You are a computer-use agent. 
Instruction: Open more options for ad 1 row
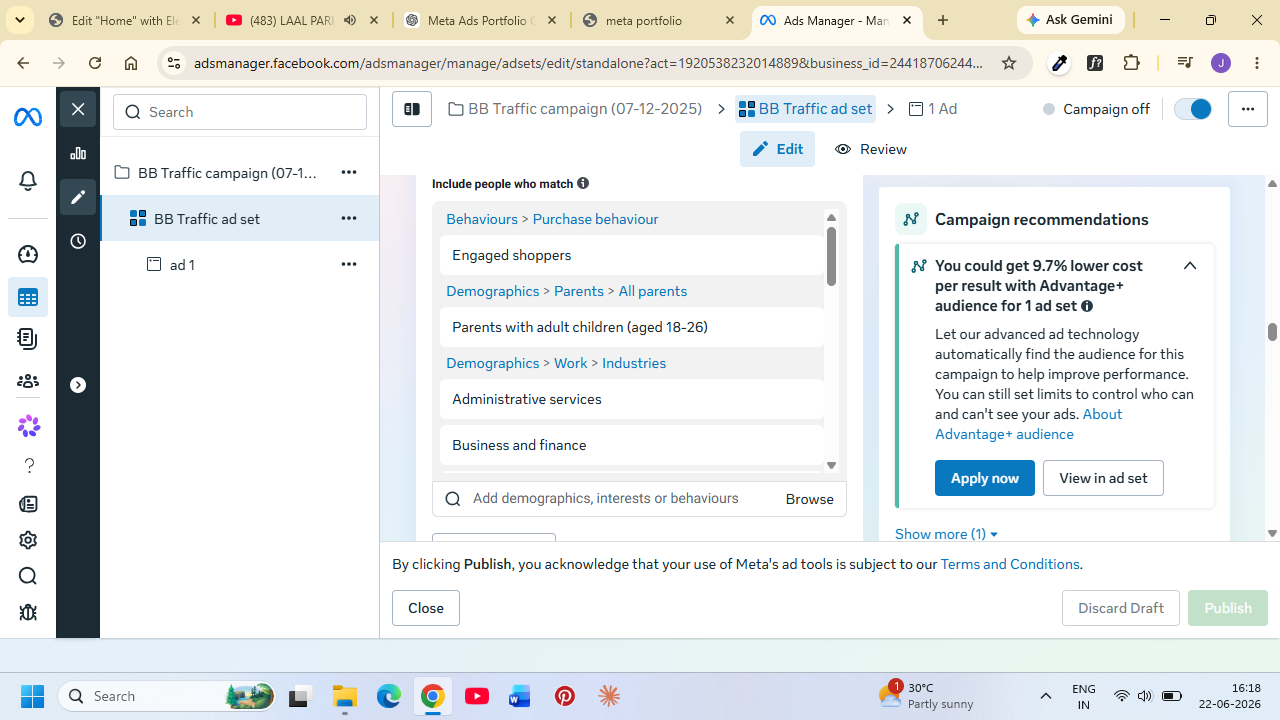[x=349, y=264]
